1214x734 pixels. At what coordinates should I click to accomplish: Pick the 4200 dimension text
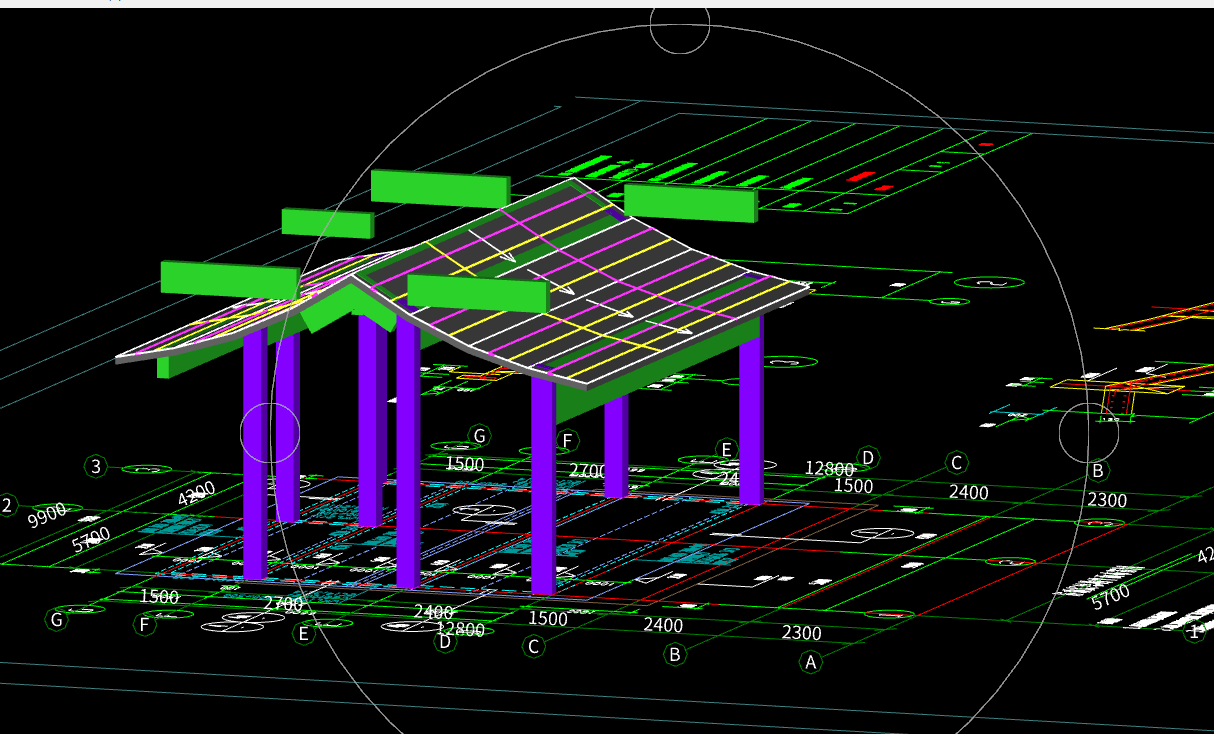tap(197, 494)
